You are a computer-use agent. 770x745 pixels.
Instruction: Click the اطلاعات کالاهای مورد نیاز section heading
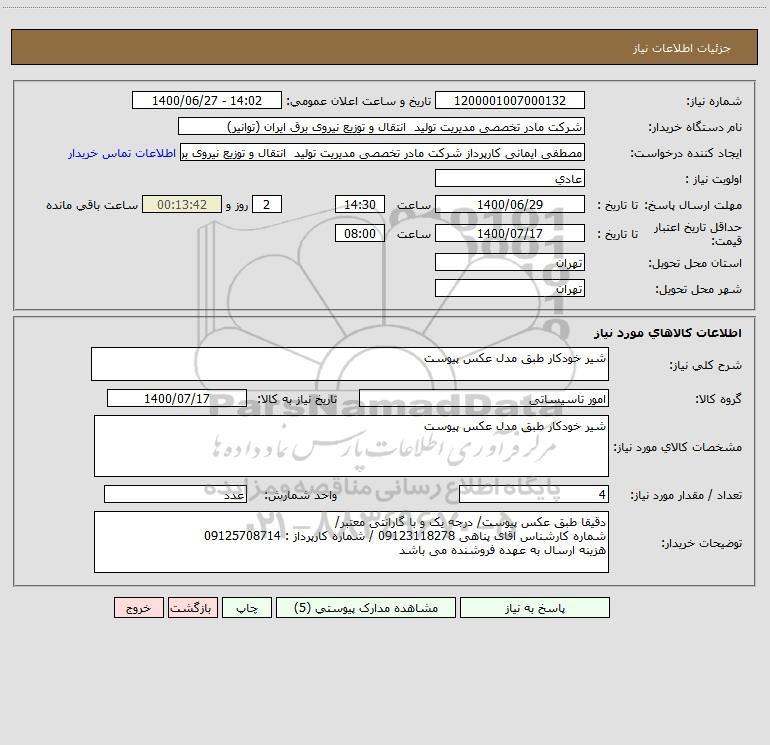(x=667, y=332)
